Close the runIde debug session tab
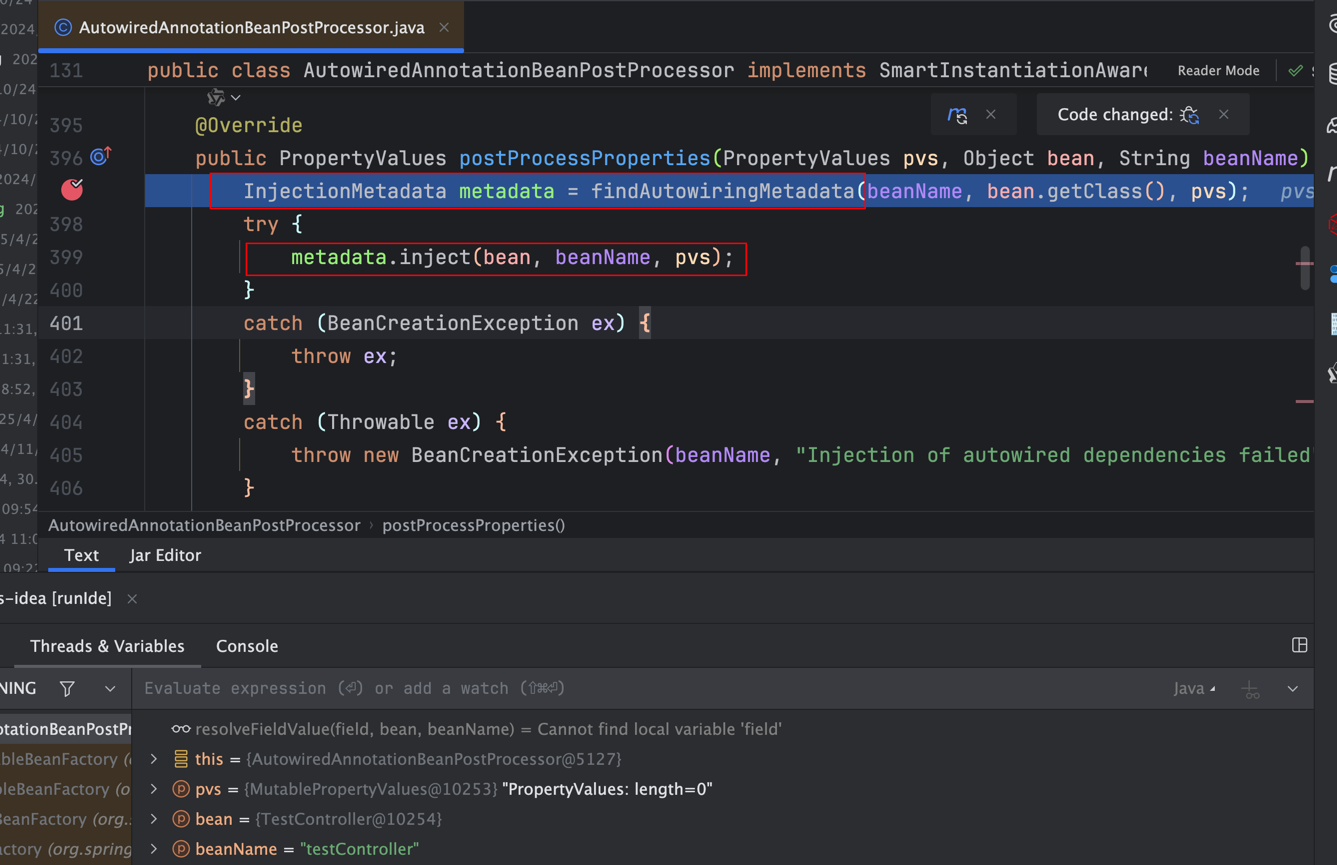The width and height of the screenshot is (1337, 865). tap(132, 599)
